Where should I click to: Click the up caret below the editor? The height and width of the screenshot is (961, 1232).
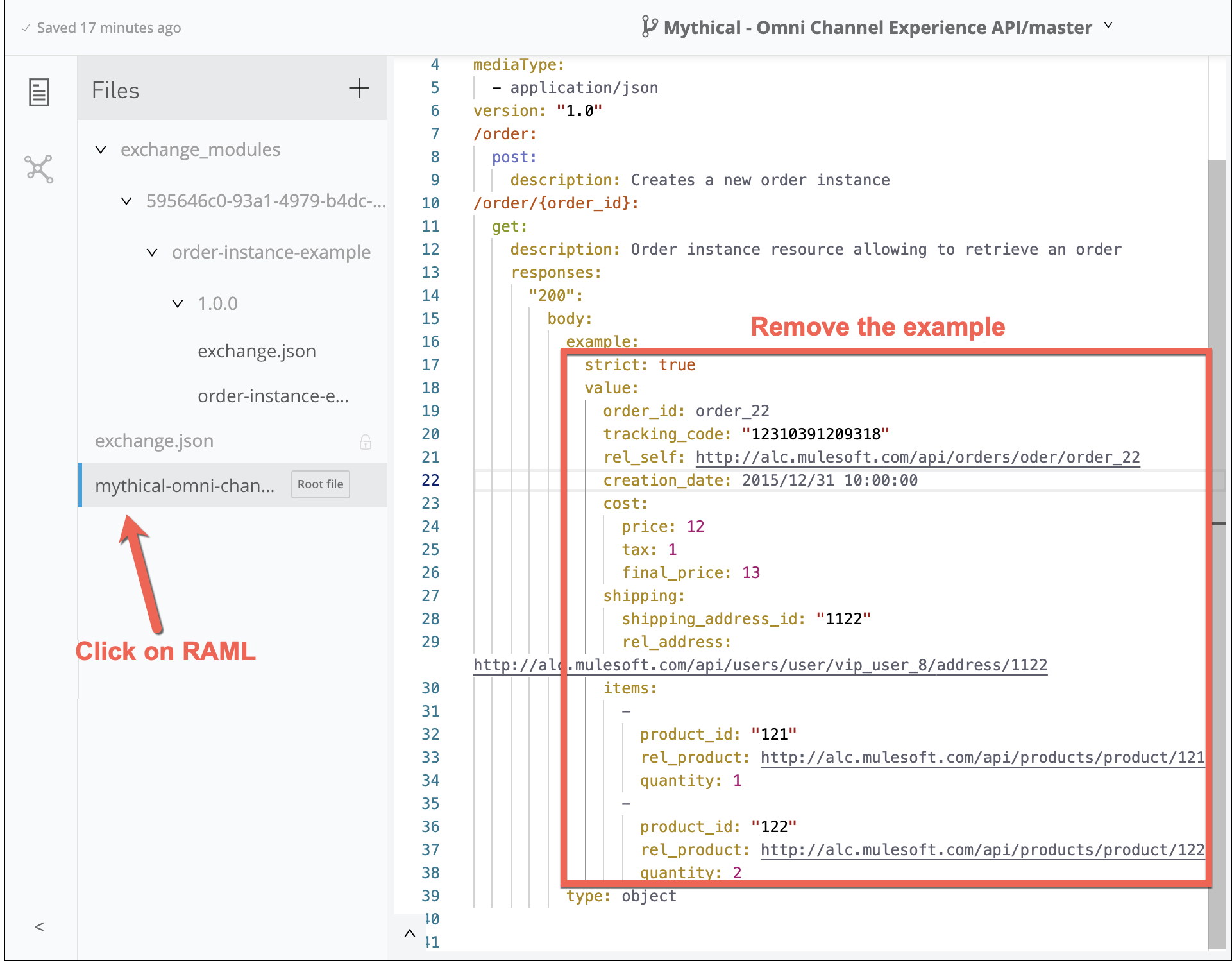410,933
